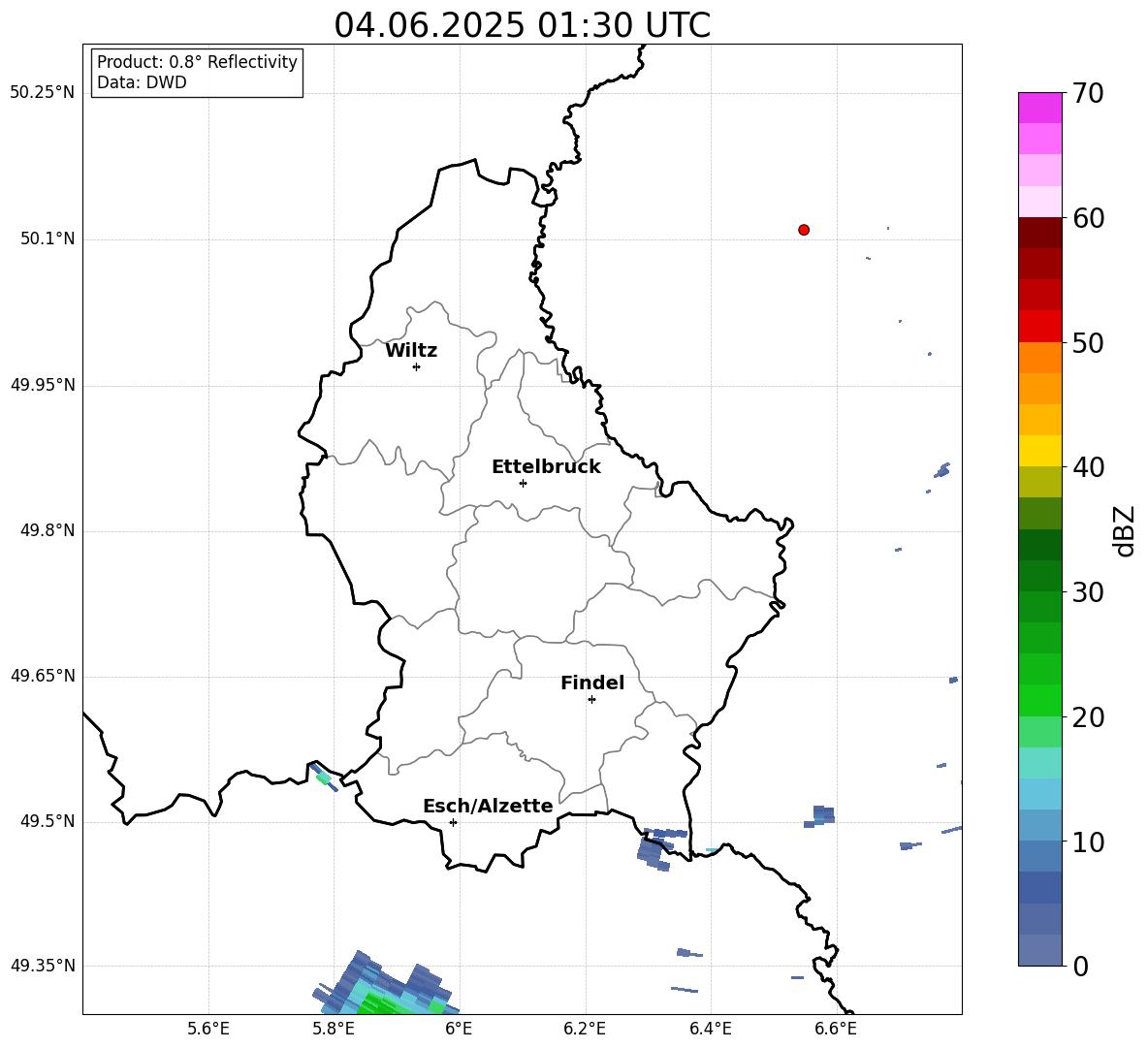Click the Wiltz station label
This screenshot has height=1048, width=1148.
pyautogui.click(x=411, y=351)
